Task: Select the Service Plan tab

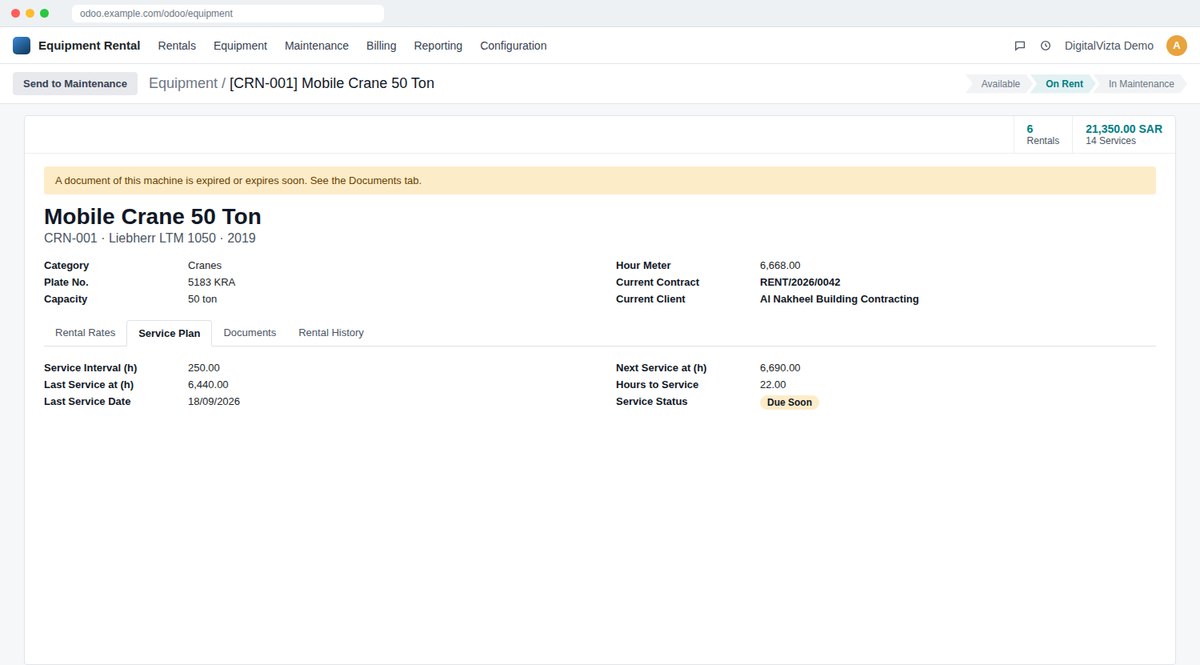Action: point(169,334)
